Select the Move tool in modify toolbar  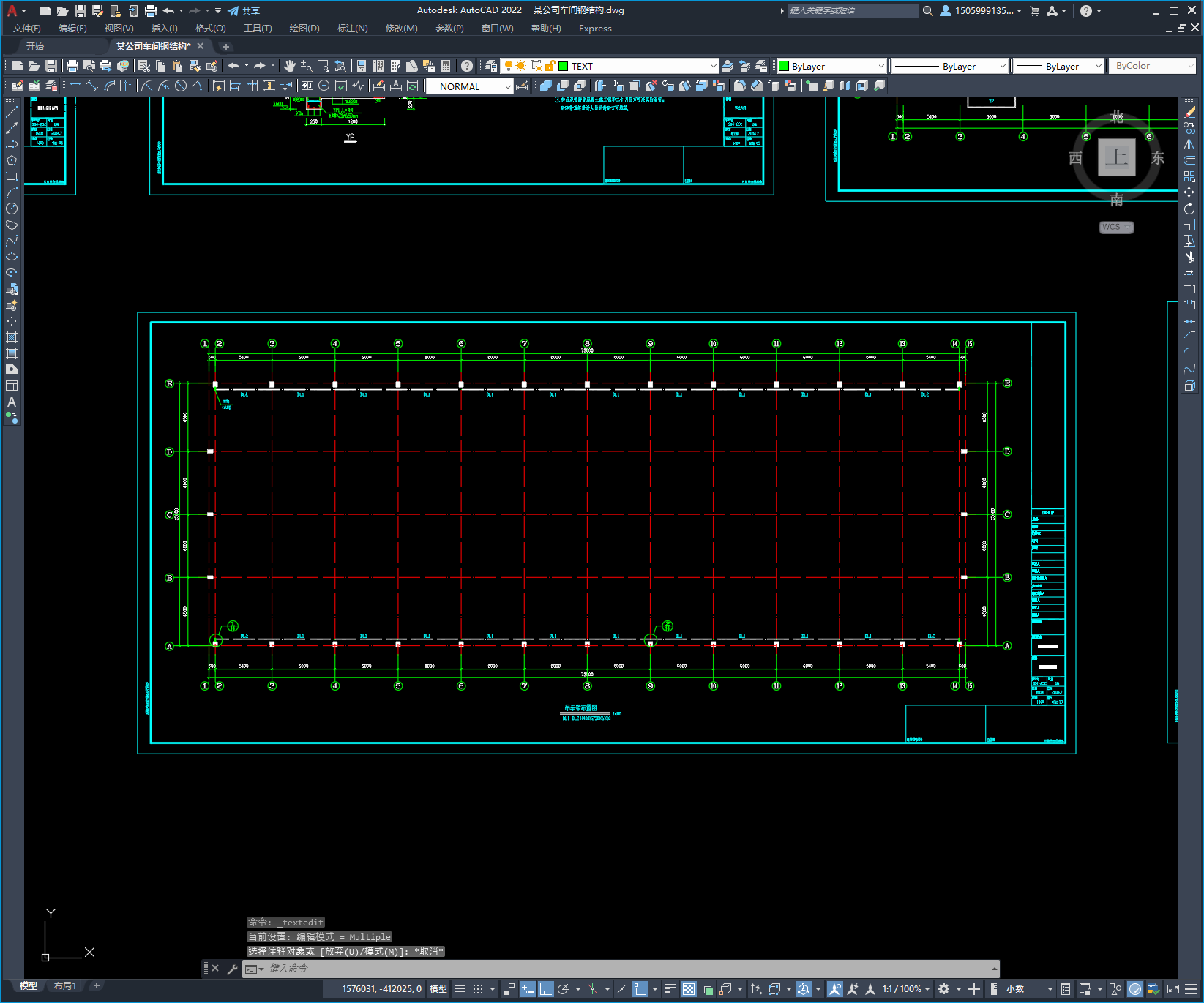point(1189,192)
